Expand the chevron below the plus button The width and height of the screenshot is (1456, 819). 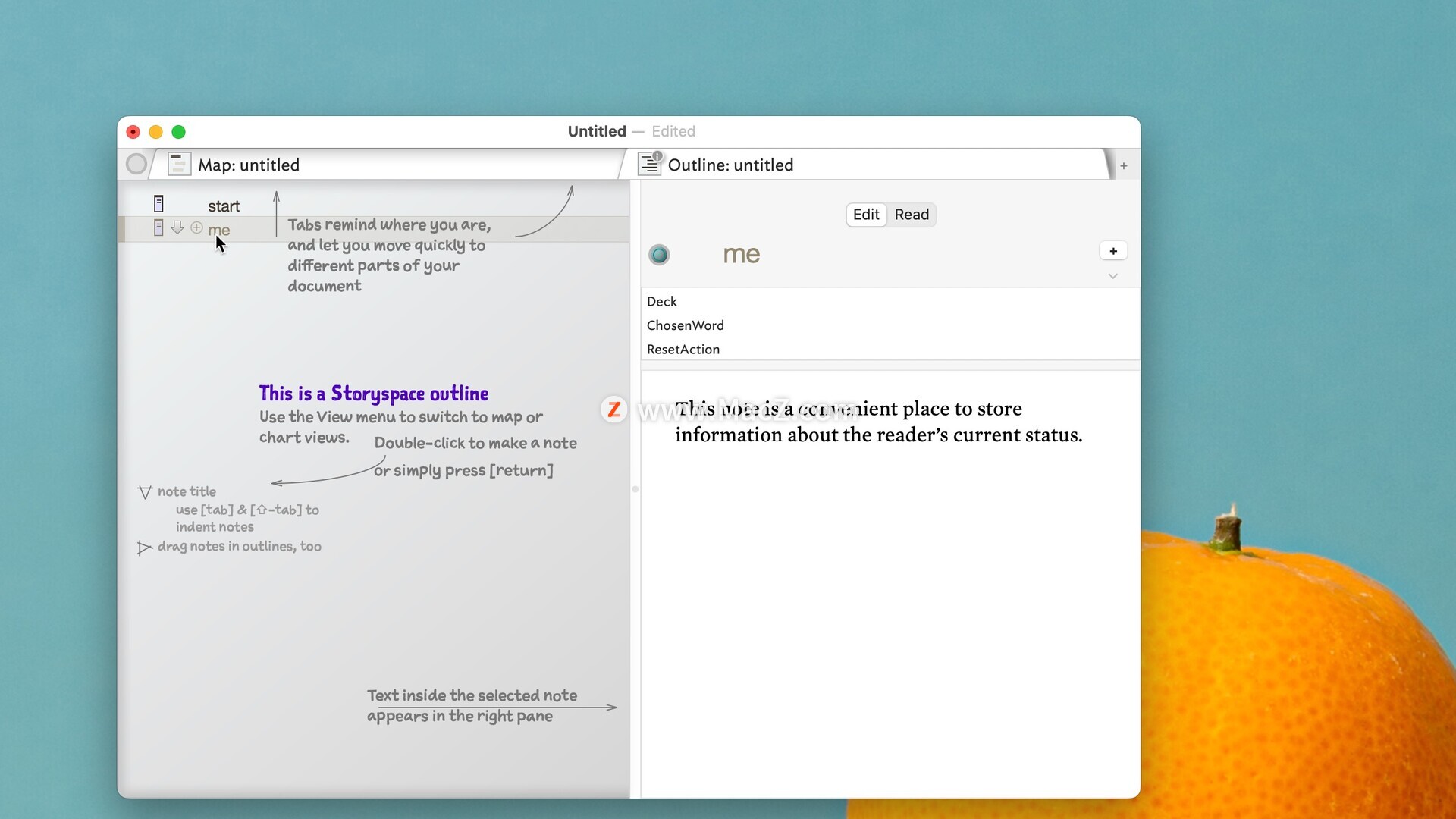(x=1113, y=276)
